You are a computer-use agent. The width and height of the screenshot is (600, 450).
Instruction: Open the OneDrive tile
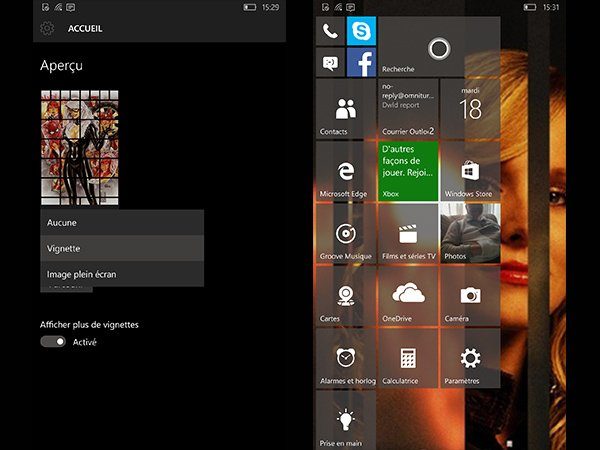(408, 296)
